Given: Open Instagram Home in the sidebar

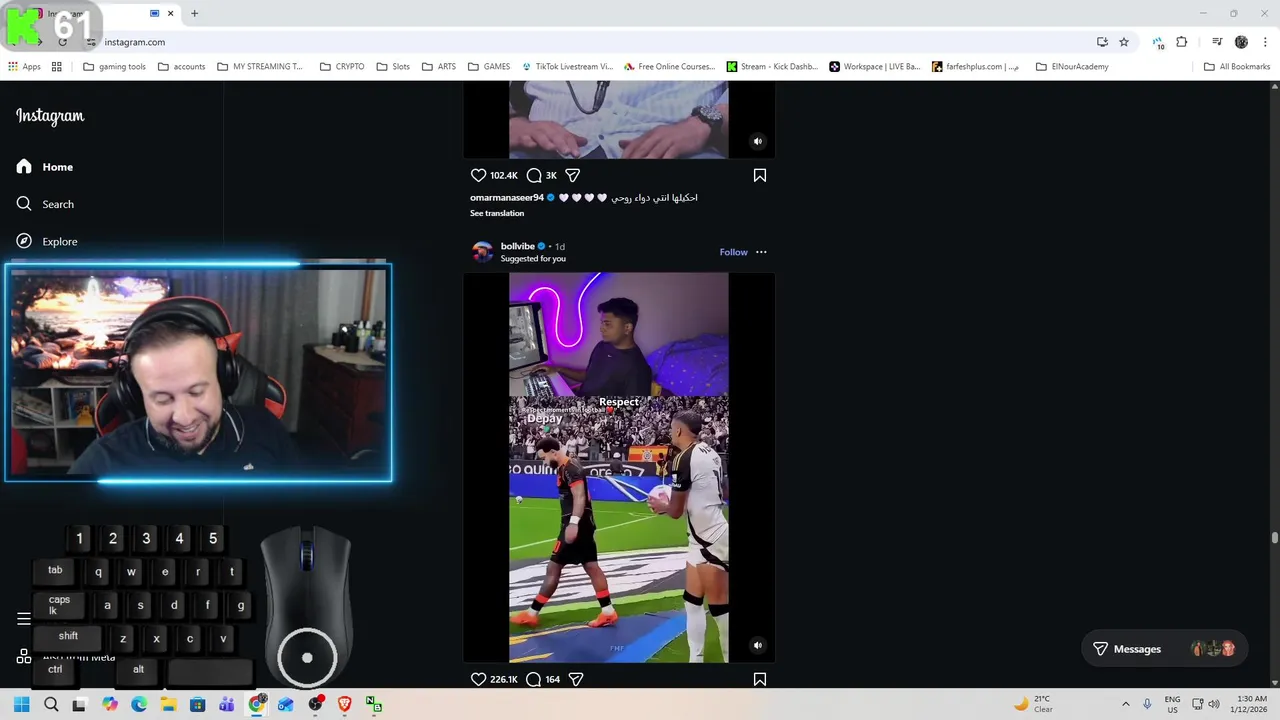Looking at the screenshot, I should click(45, 167).
